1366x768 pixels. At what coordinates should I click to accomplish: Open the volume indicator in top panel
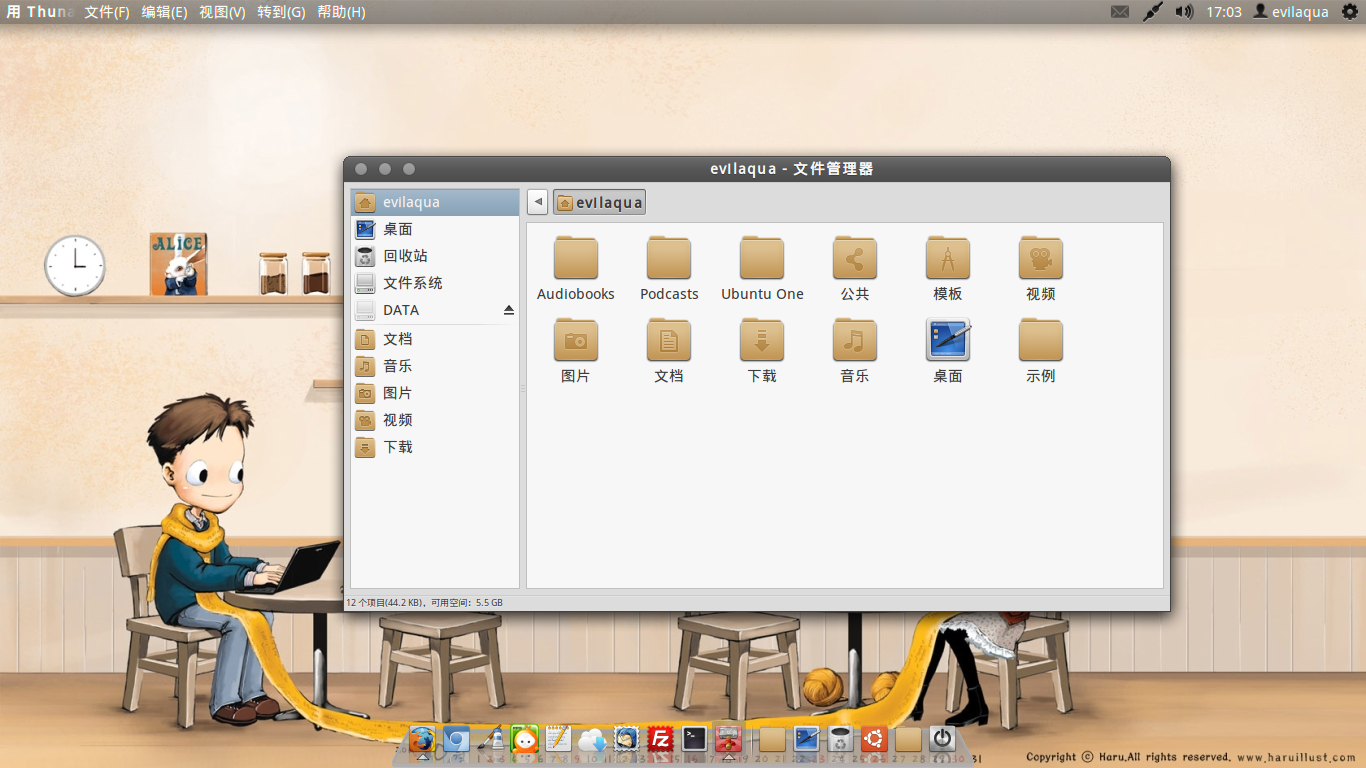[1184, 12]
